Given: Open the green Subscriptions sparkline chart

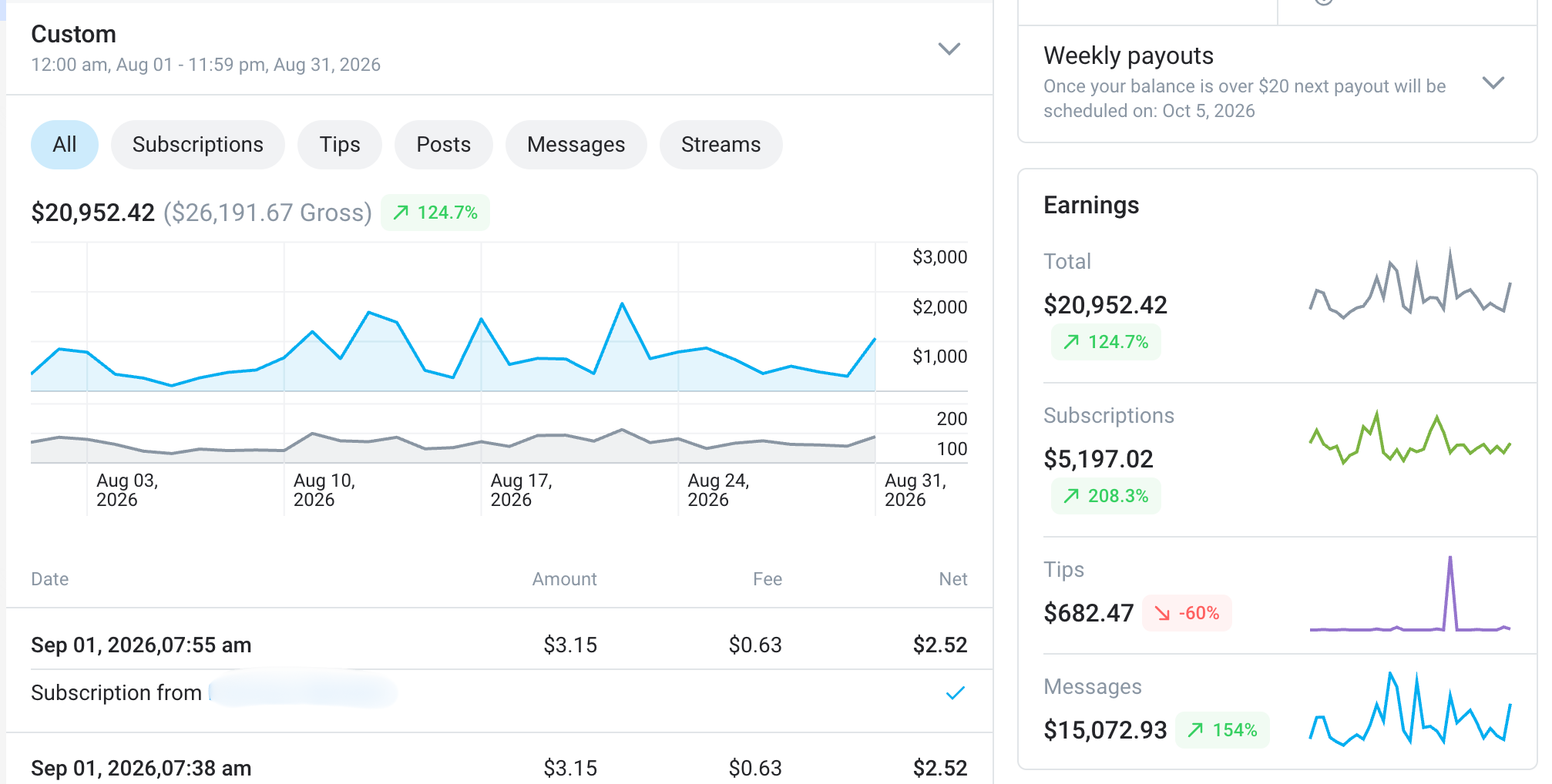Looking at the screenshot, I should (1410, 437).
